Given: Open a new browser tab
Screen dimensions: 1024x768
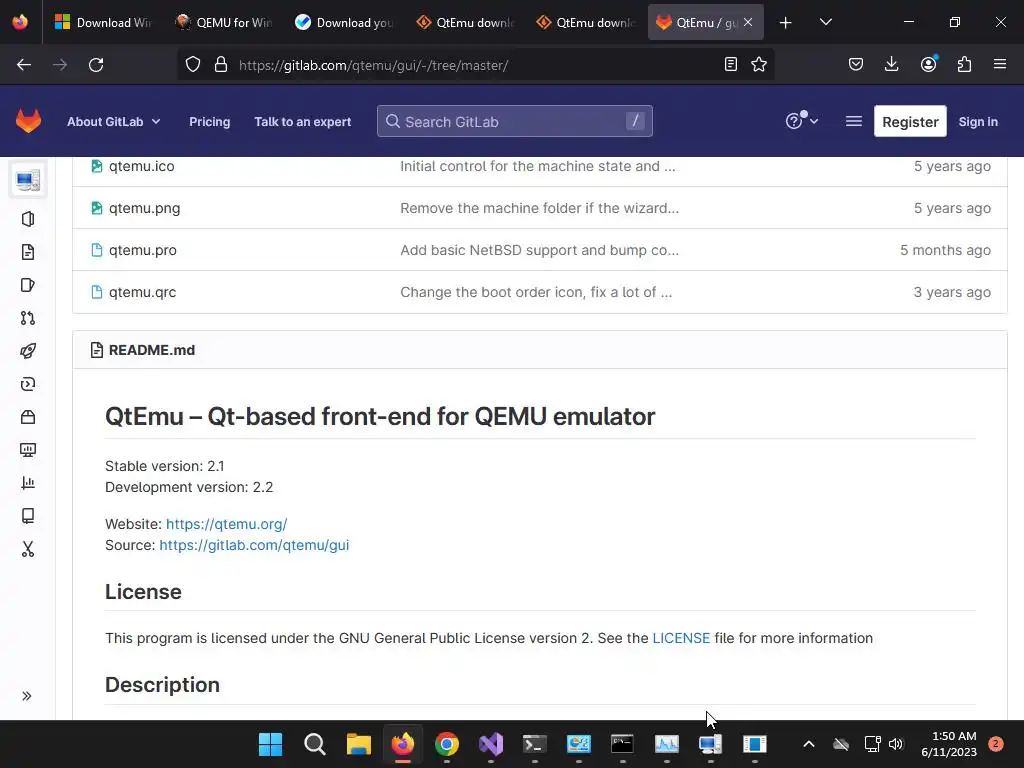Looking at the screenshot, I should point(786,23).
